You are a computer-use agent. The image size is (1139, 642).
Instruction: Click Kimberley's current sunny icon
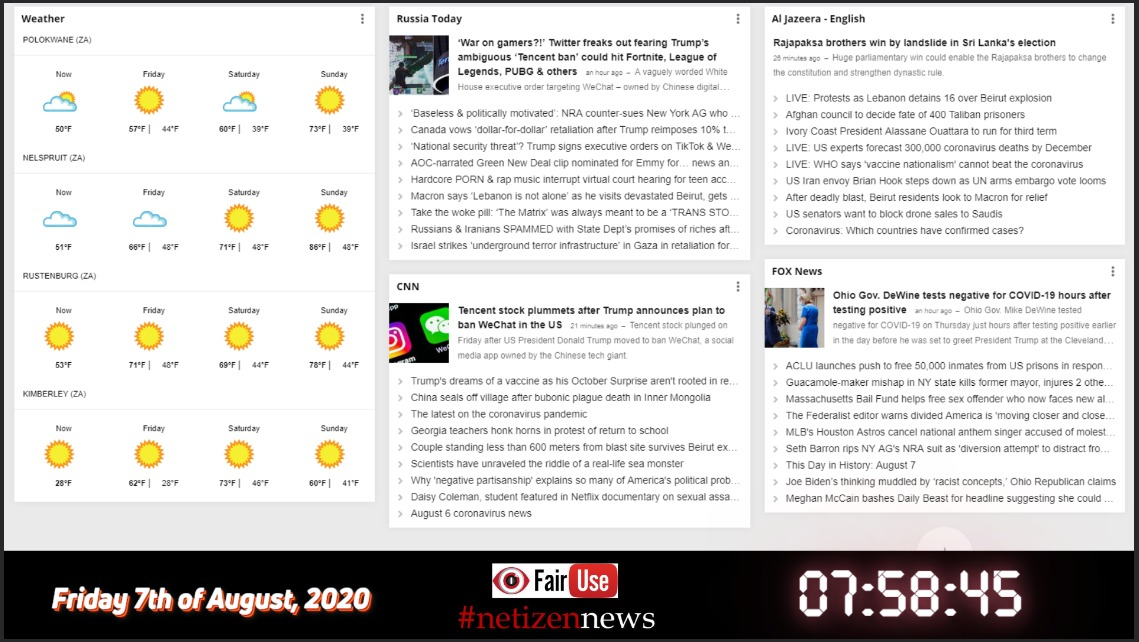60,455
